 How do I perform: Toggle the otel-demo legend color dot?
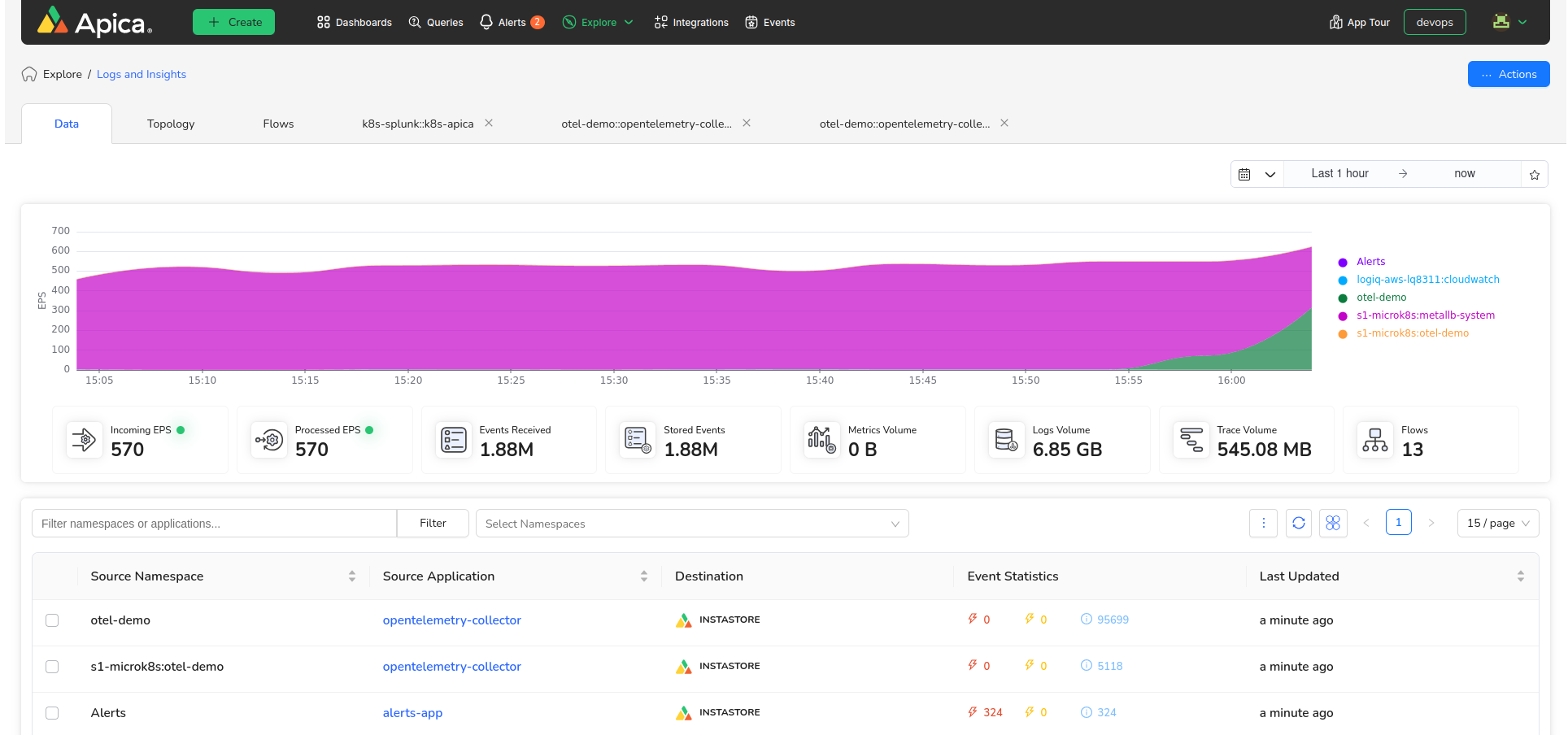pos(1343,298)
